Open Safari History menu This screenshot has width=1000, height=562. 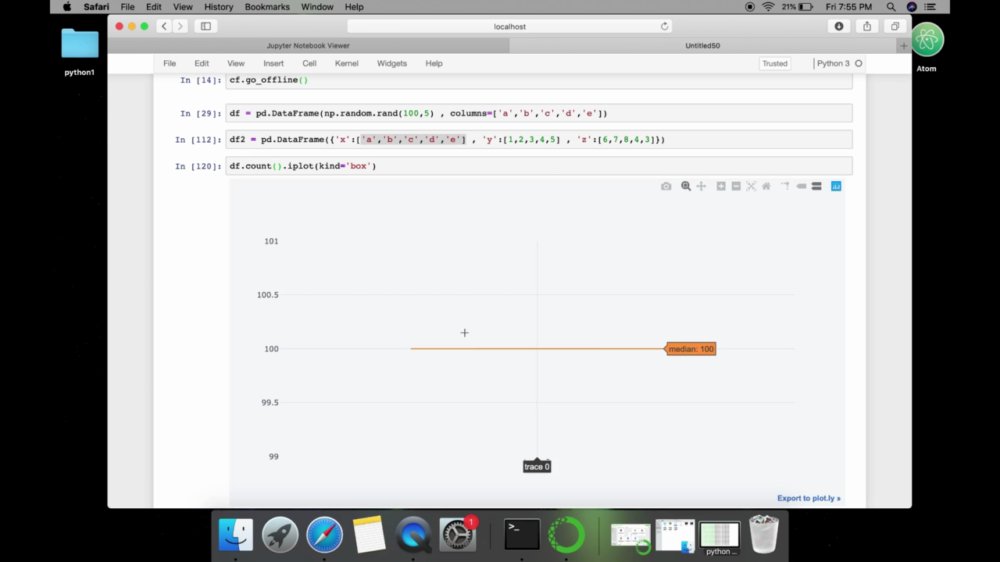219,7
